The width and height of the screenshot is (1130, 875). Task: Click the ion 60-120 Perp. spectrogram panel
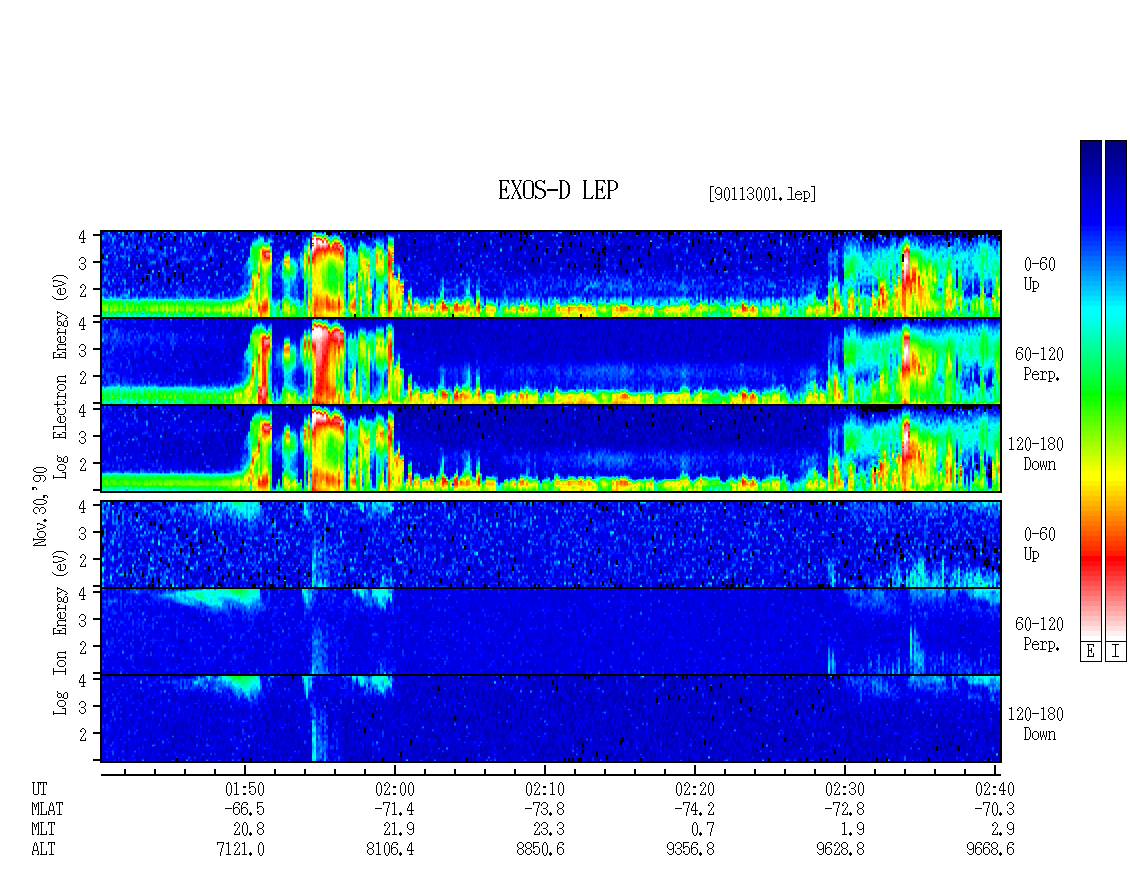pos(551,631)
